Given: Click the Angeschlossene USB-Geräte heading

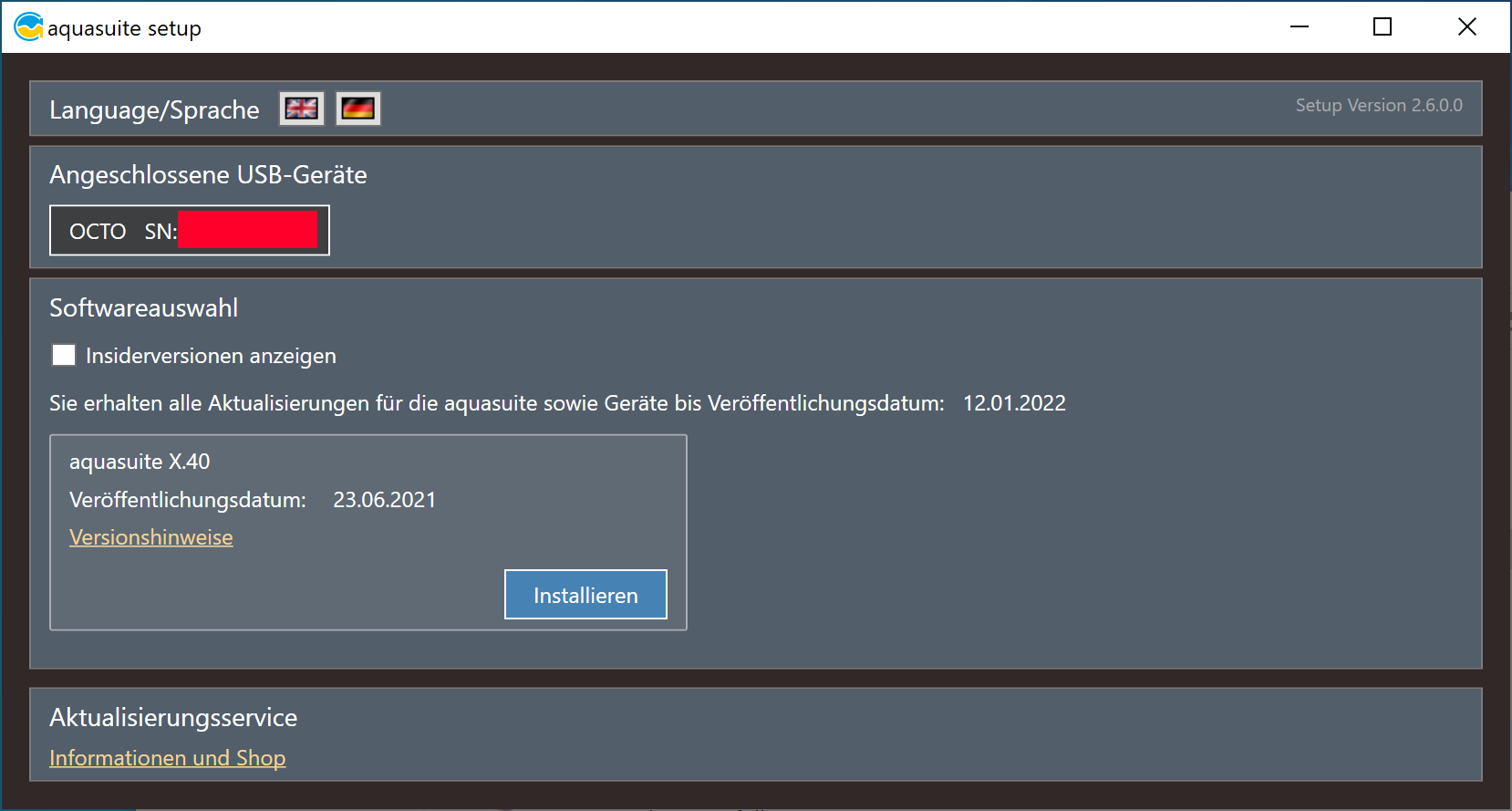Looking at the screenshot, I should click(x=208, y=175).
